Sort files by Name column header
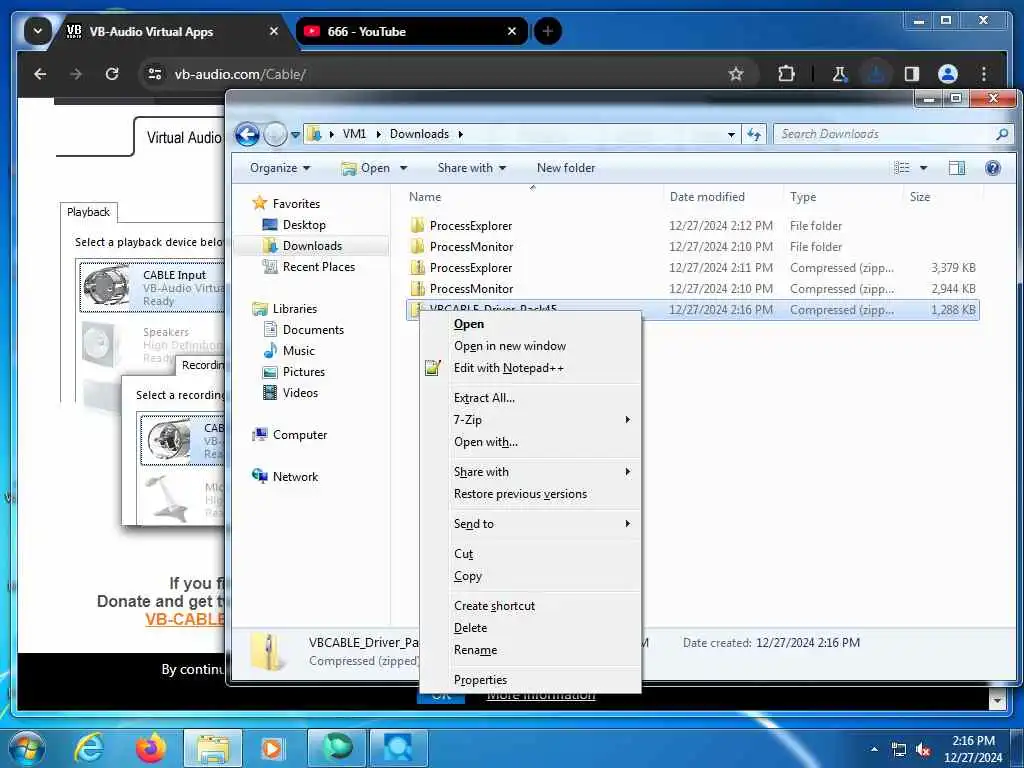 pyautogui.click(x=424, y=197)
